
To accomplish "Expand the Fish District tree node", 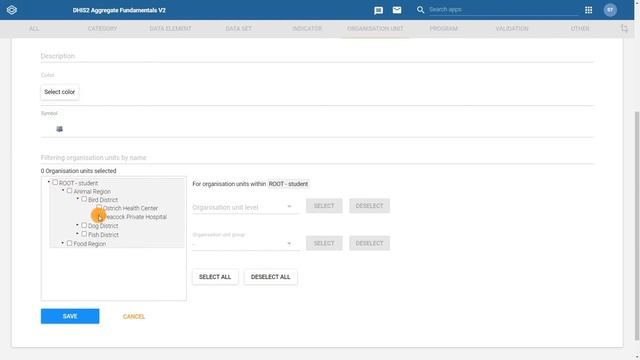I will pyautogui.click(x=78, y=234).
